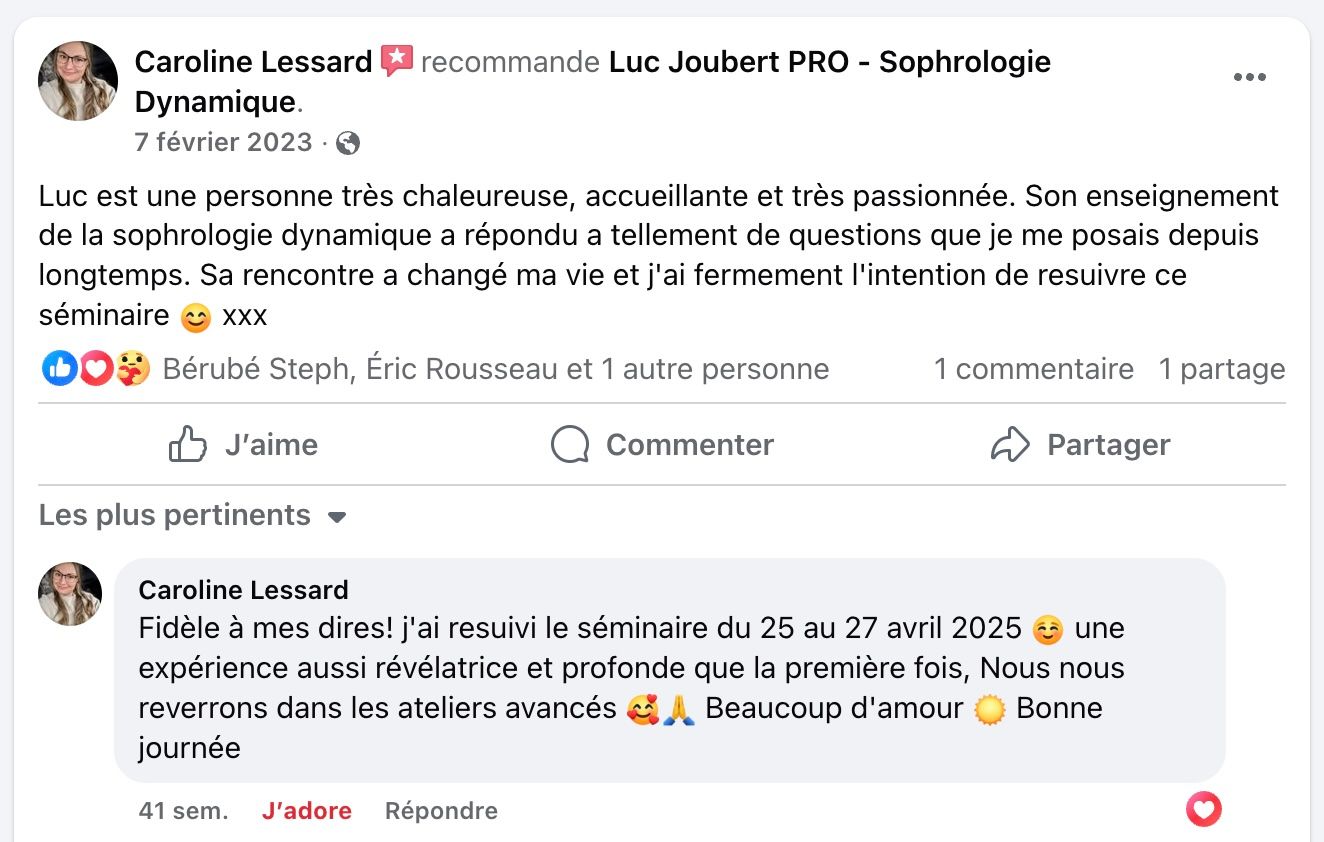The image size is (1324, 842).
Task: Open Caroline Lessard's profile from post header
Action: (253, 62)
